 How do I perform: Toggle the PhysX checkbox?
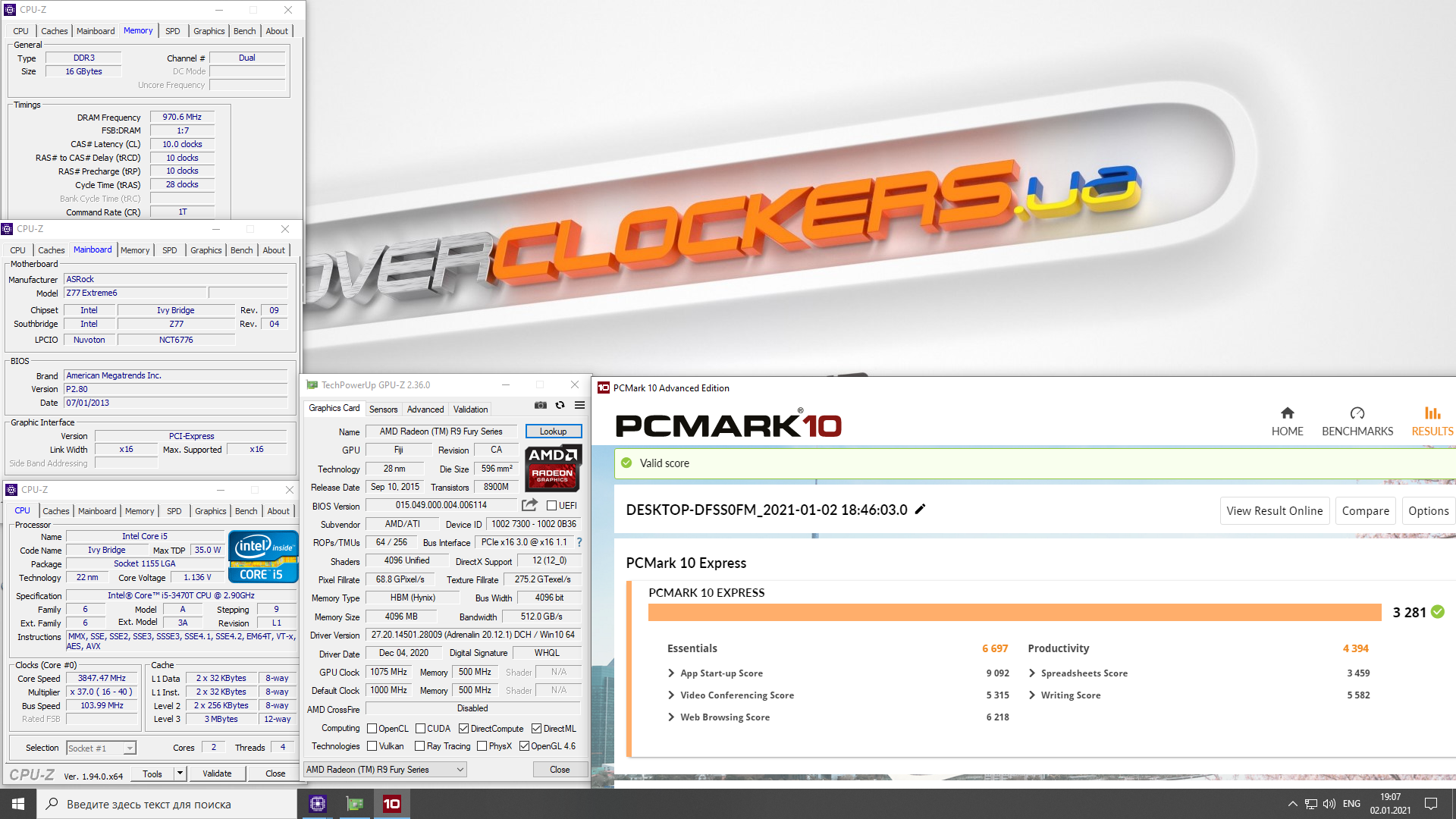click(x=482, y=746)
